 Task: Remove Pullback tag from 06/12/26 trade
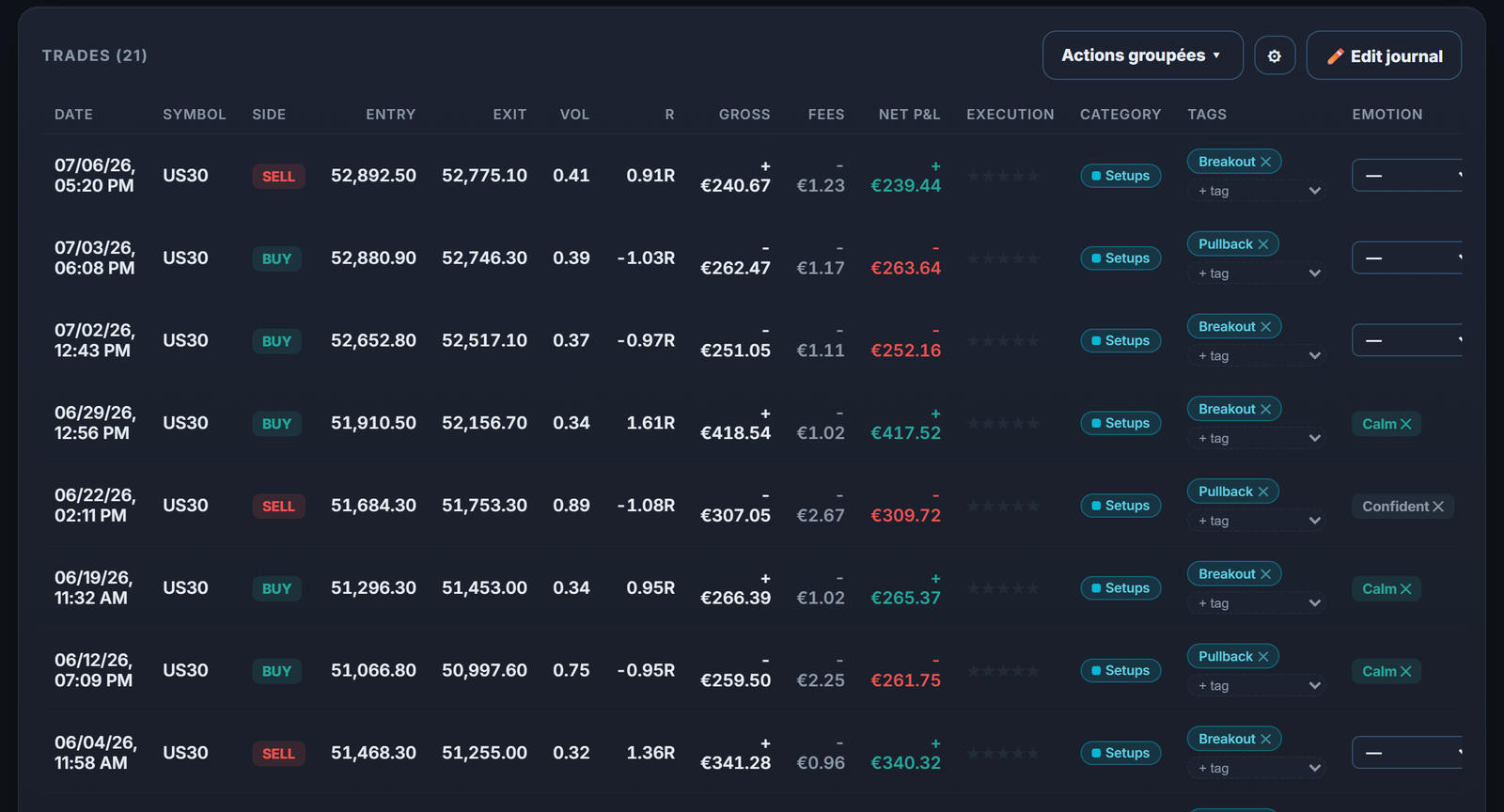pos(1263,657)
